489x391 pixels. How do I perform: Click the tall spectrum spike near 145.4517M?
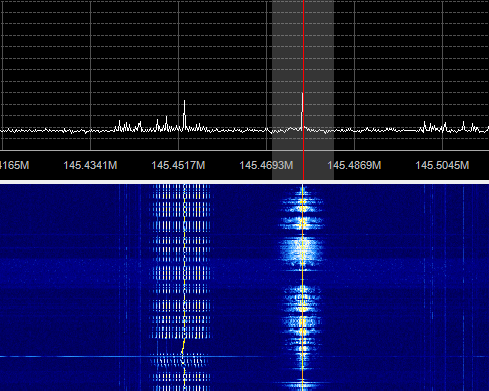pyautogui.click(x=184, y=113)
